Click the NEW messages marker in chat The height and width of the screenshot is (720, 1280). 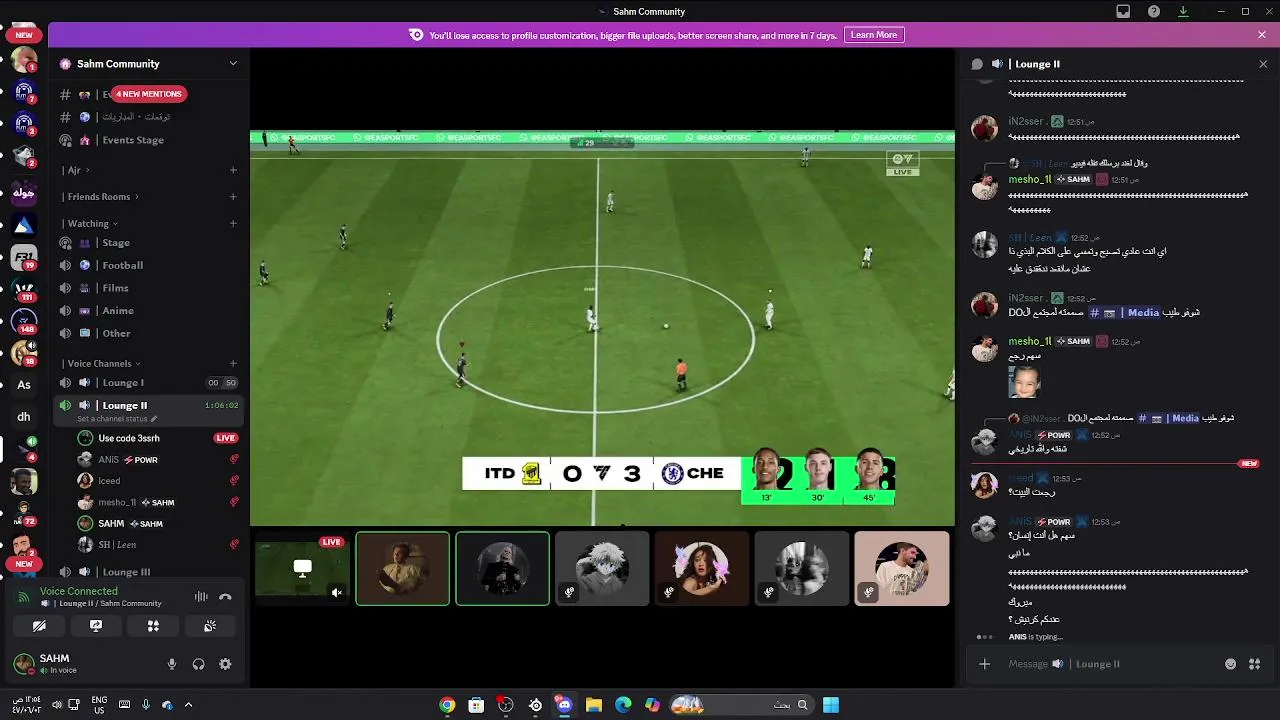point(1249,464)
